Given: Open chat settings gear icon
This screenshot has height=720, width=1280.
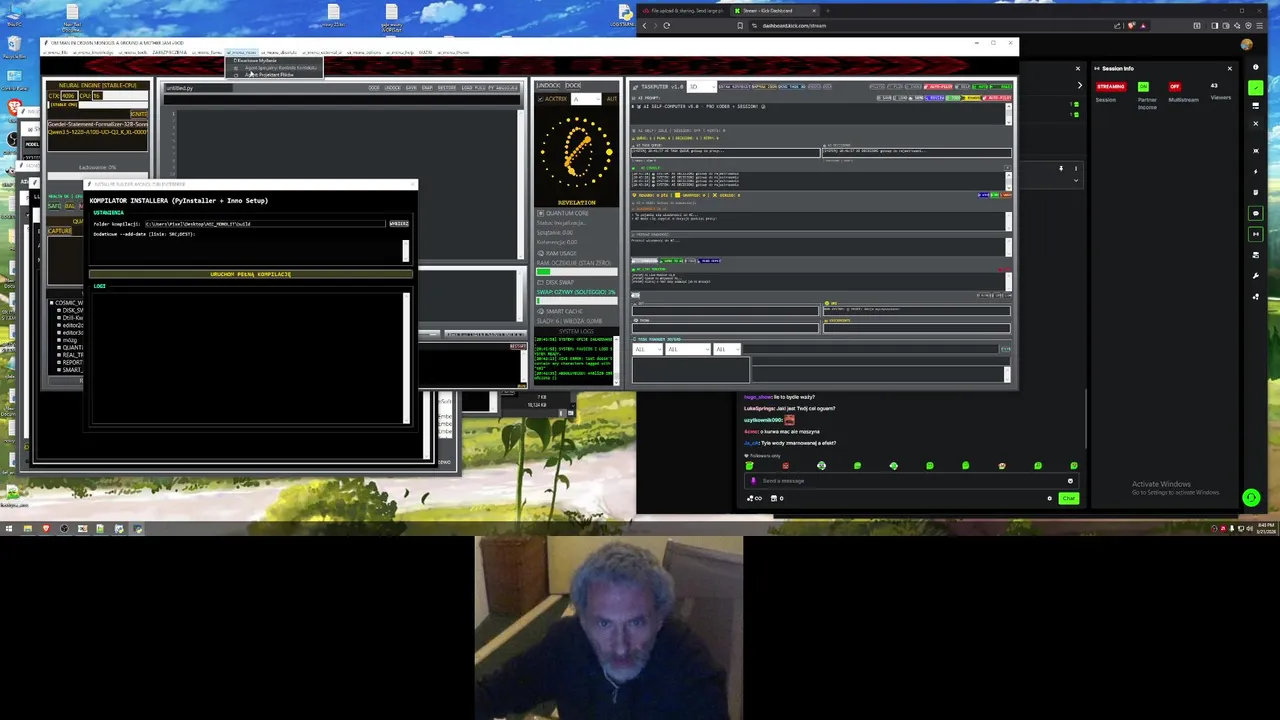Looking at the screenshot, I should [1049, 498].
